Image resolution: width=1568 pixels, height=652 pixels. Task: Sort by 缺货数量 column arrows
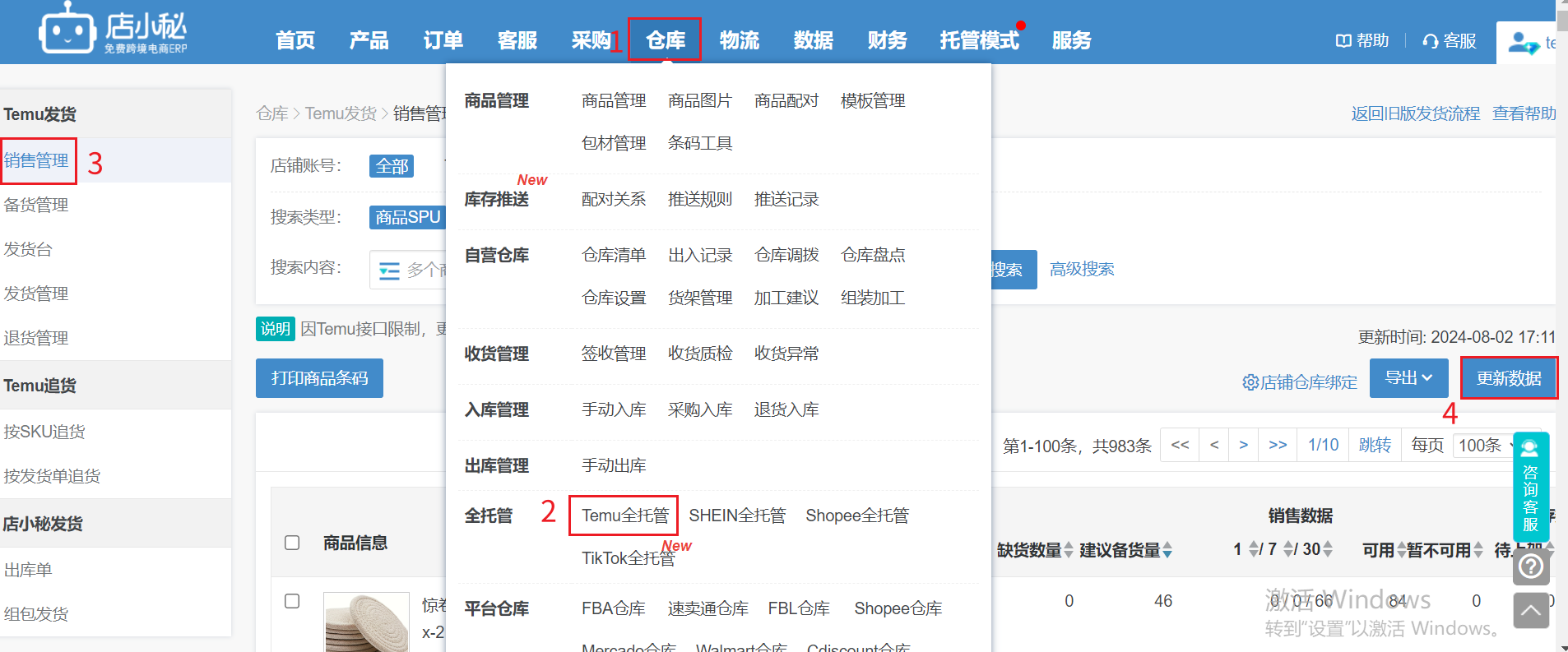[1068, 549]
